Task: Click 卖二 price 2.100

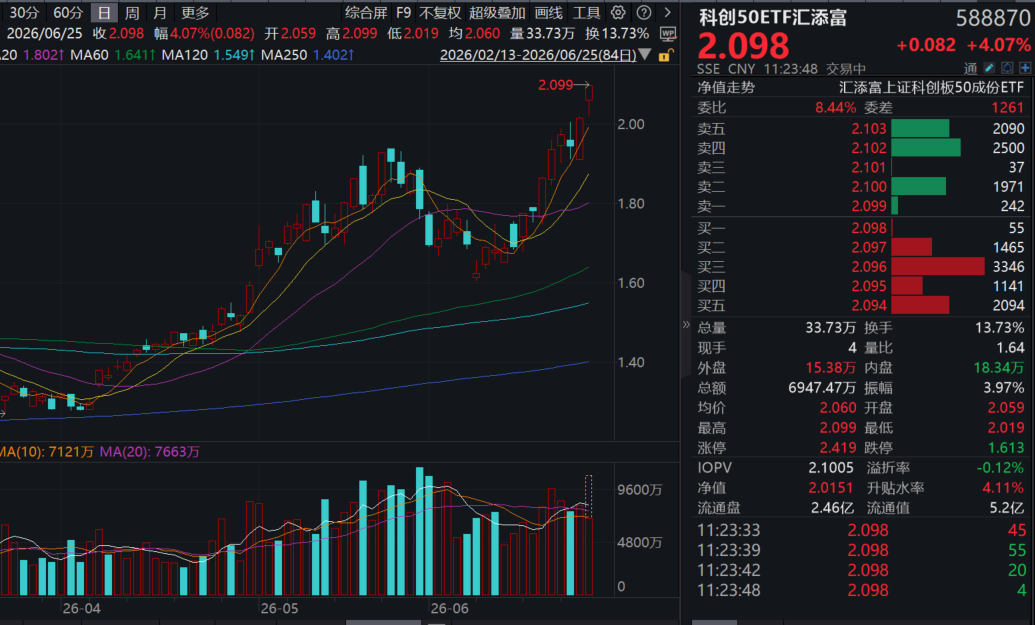Action: pyautogui.click(x=869, y=187)
